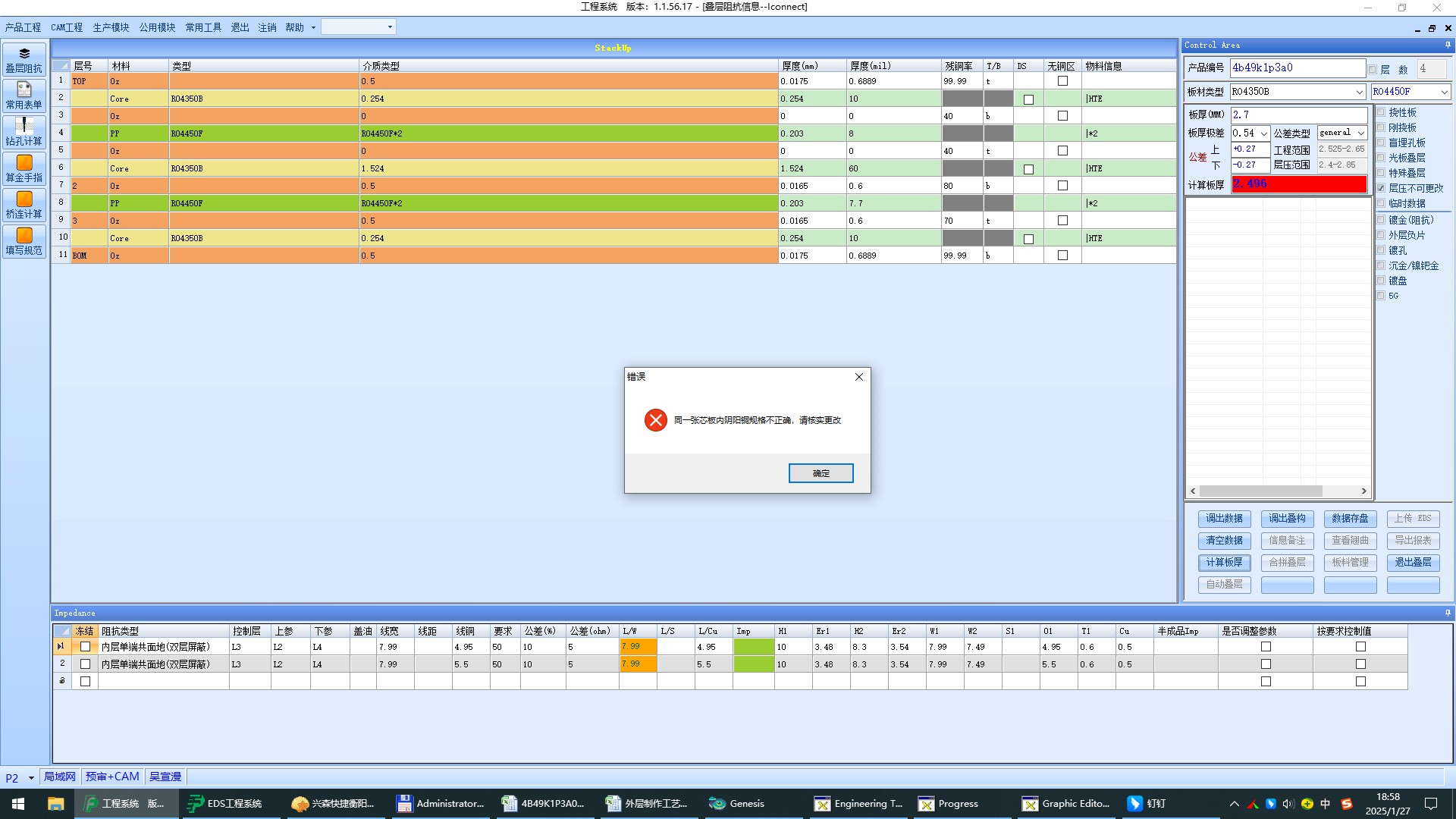Screen dimensions: 1456x819
Task: Open the 常用表单 sidebar tool
Action: click(24, 96)
